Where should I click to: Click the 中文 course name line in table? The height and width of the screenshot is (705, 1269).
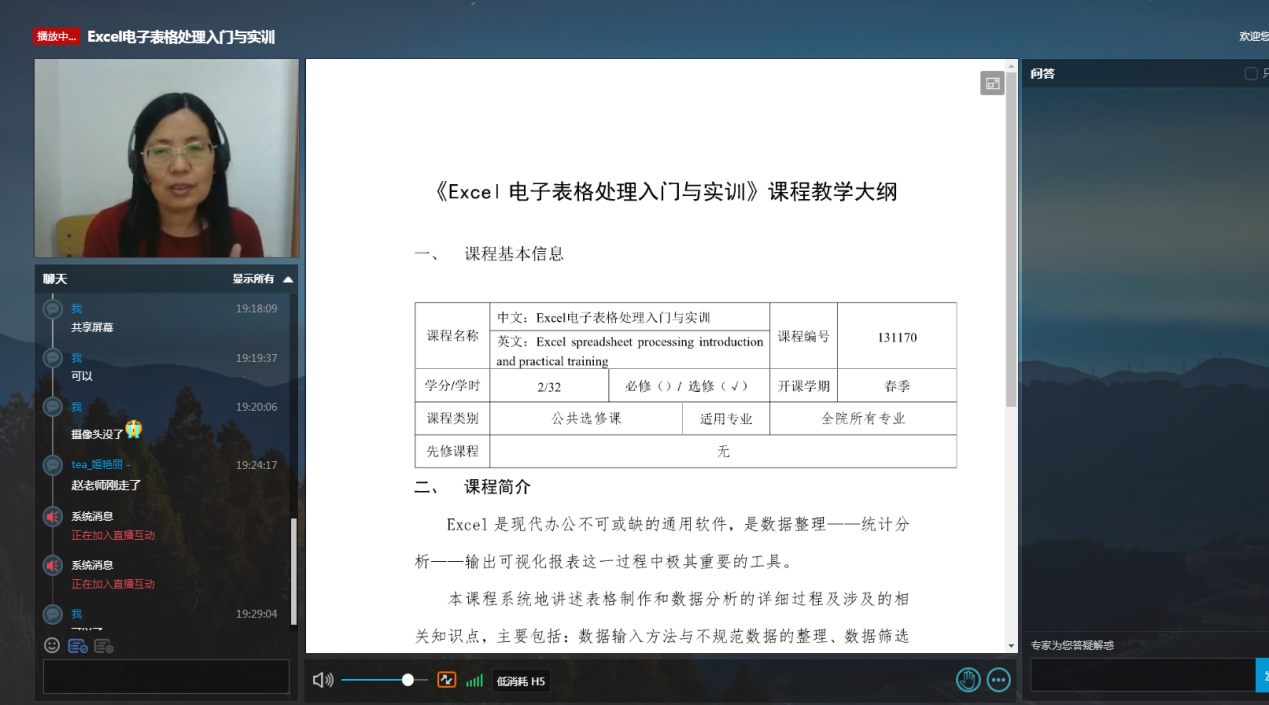(x=604, y=318)
